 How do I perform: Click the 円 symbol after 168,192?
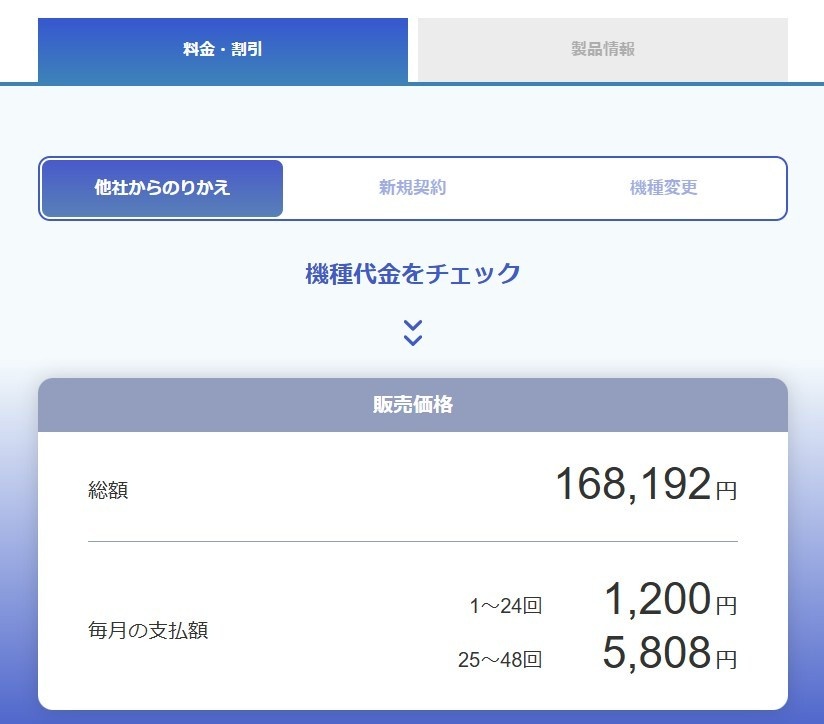click(726, 490)
